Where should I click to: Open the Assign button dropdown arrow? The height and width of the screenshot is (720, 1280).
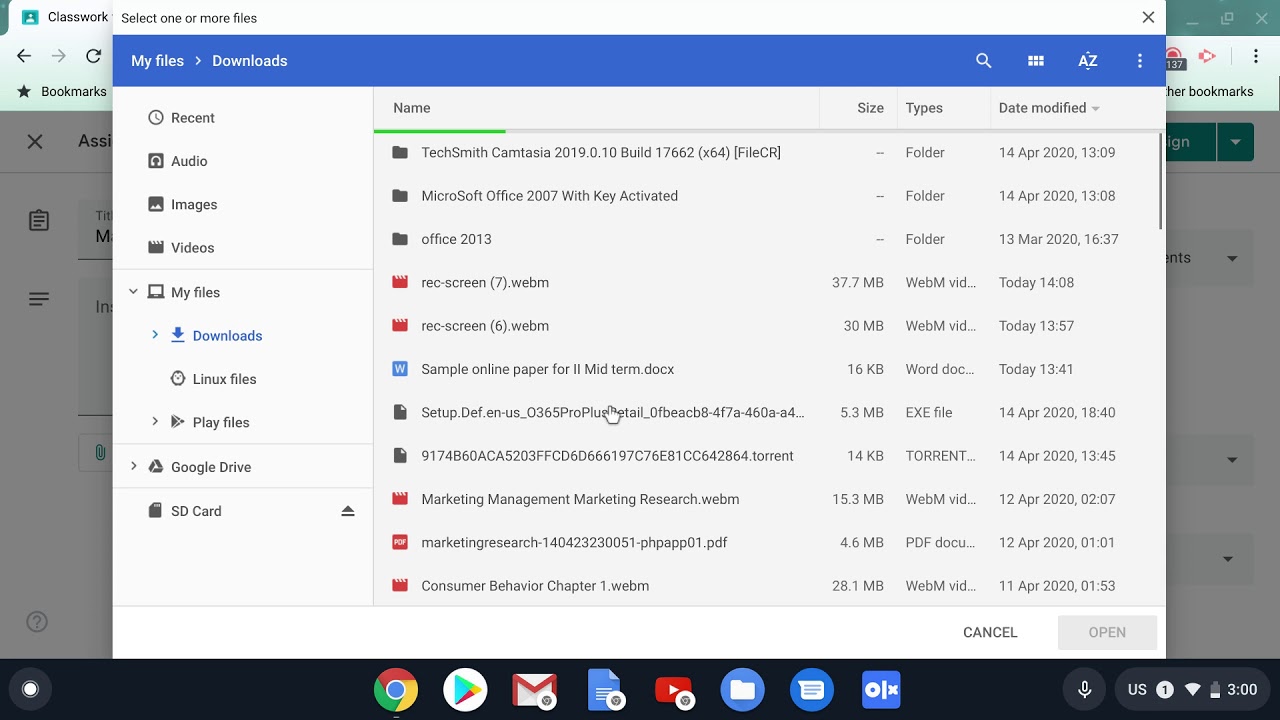[1236, 142]
